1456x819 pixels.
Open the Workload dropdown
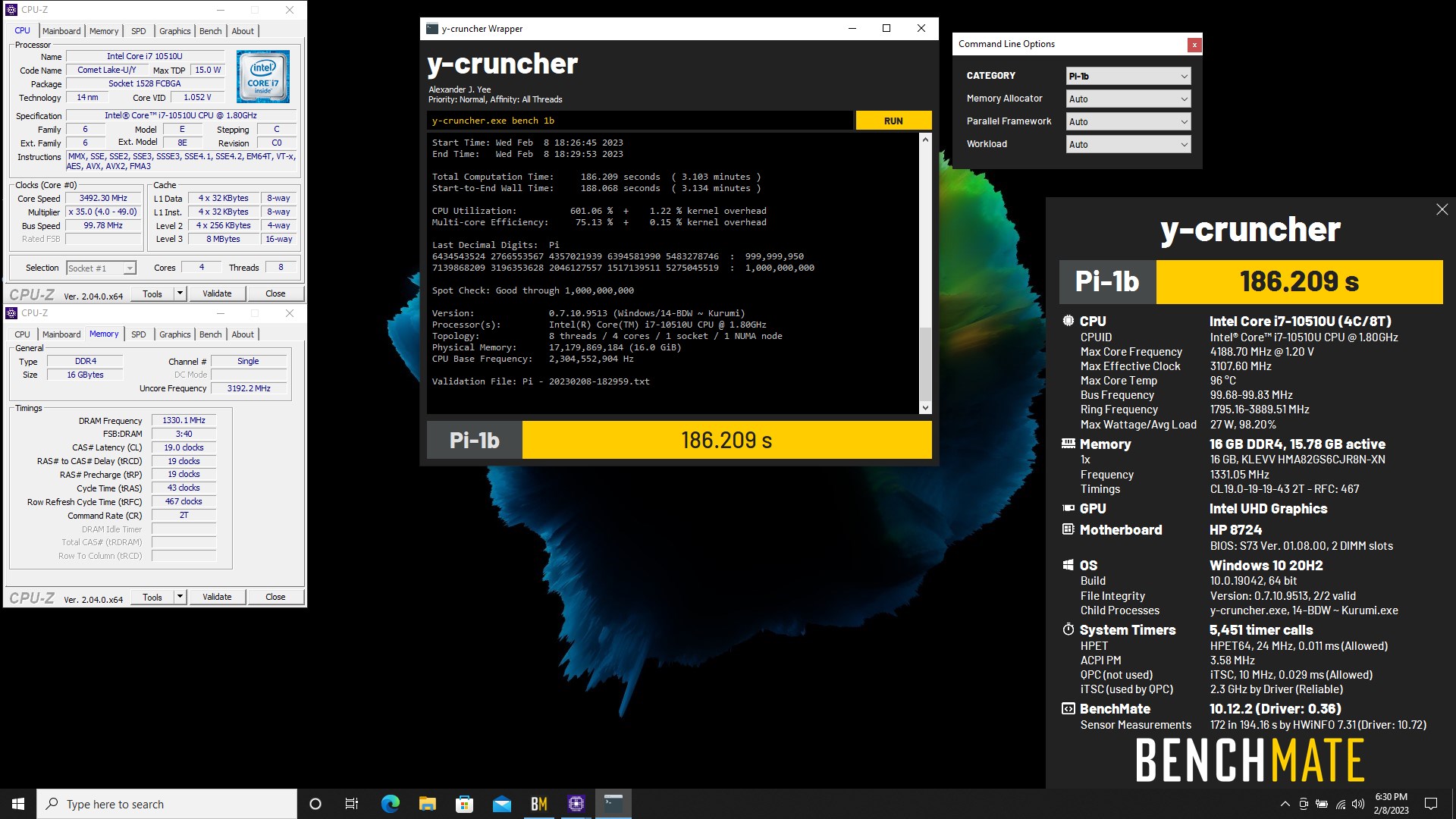1128,144
